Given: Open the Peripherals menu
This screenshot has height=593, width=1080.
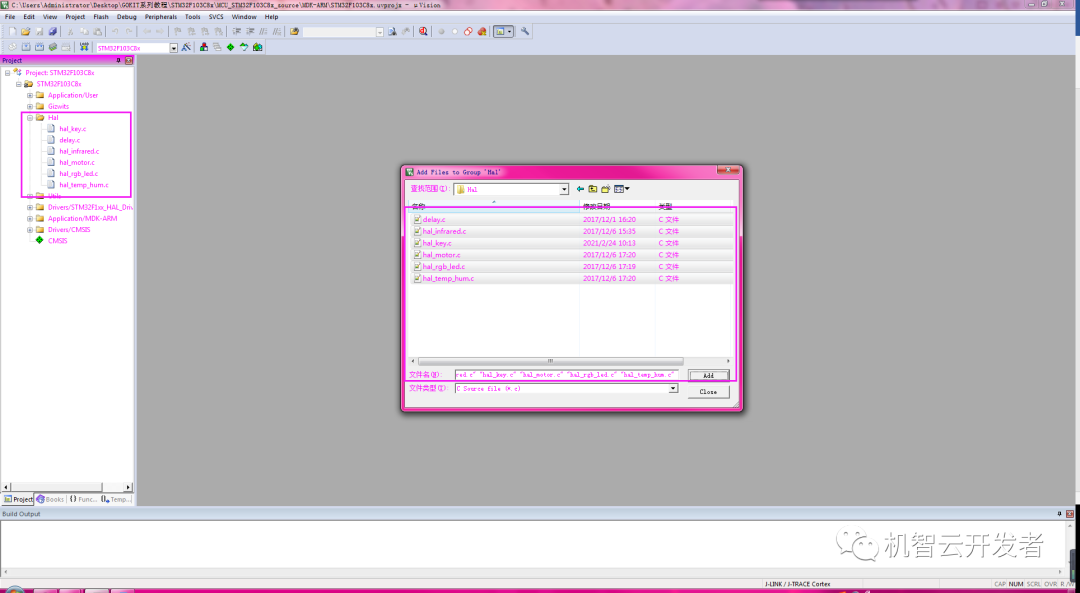Looking at the screenshot, I should tap(161, 16).
